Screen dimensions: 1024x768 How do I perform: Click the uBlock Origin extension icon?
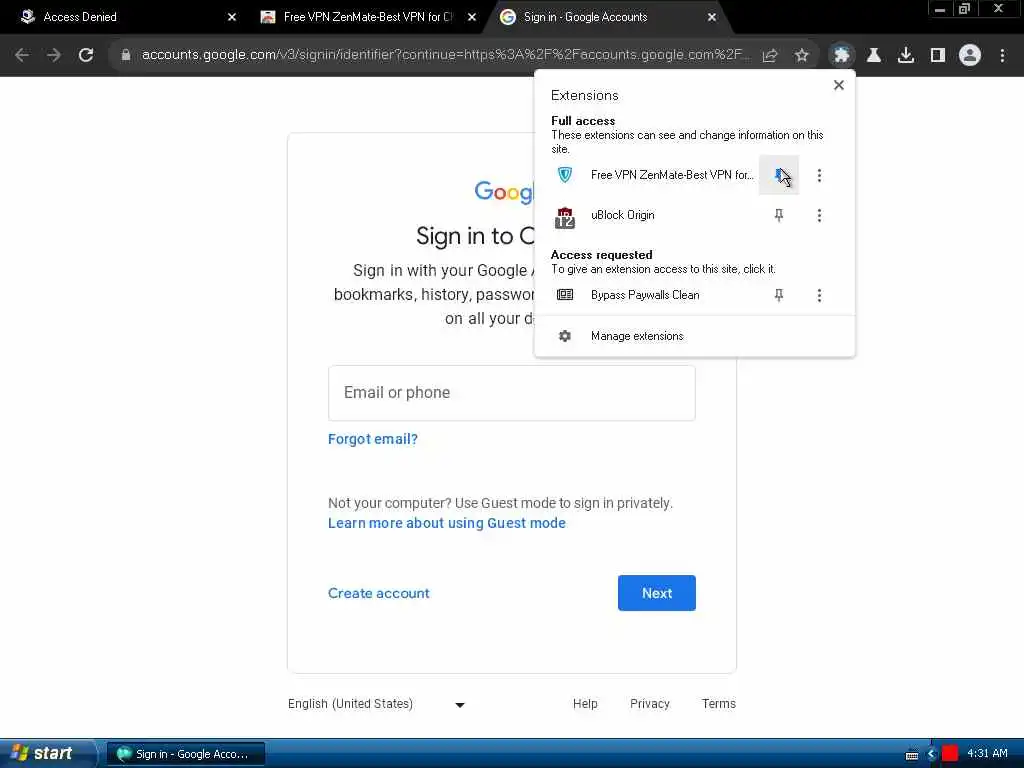tap(565, 218)
